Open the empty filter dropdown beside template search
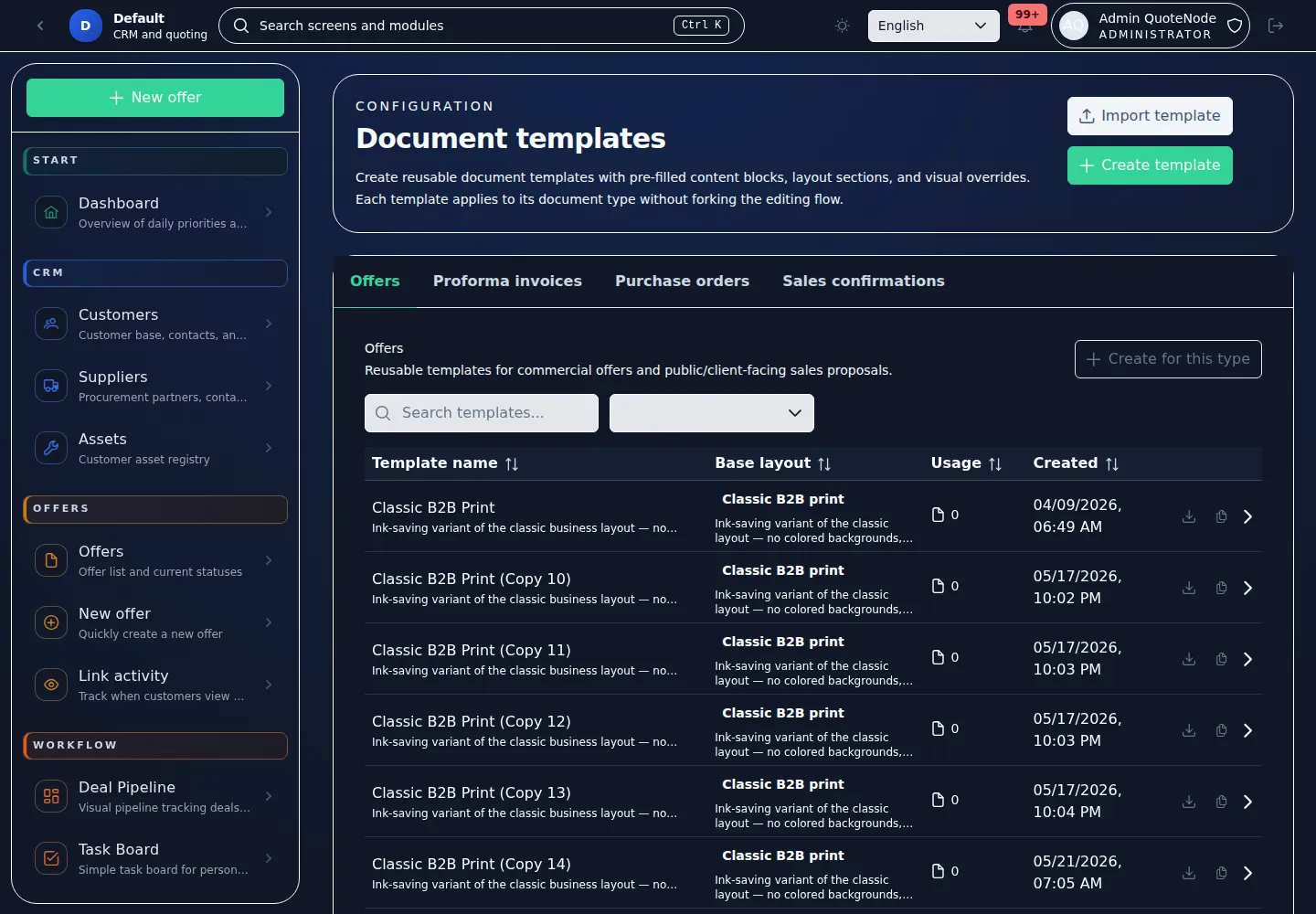The height and width of the screenshot is (914, 1316). coord(712,413)
